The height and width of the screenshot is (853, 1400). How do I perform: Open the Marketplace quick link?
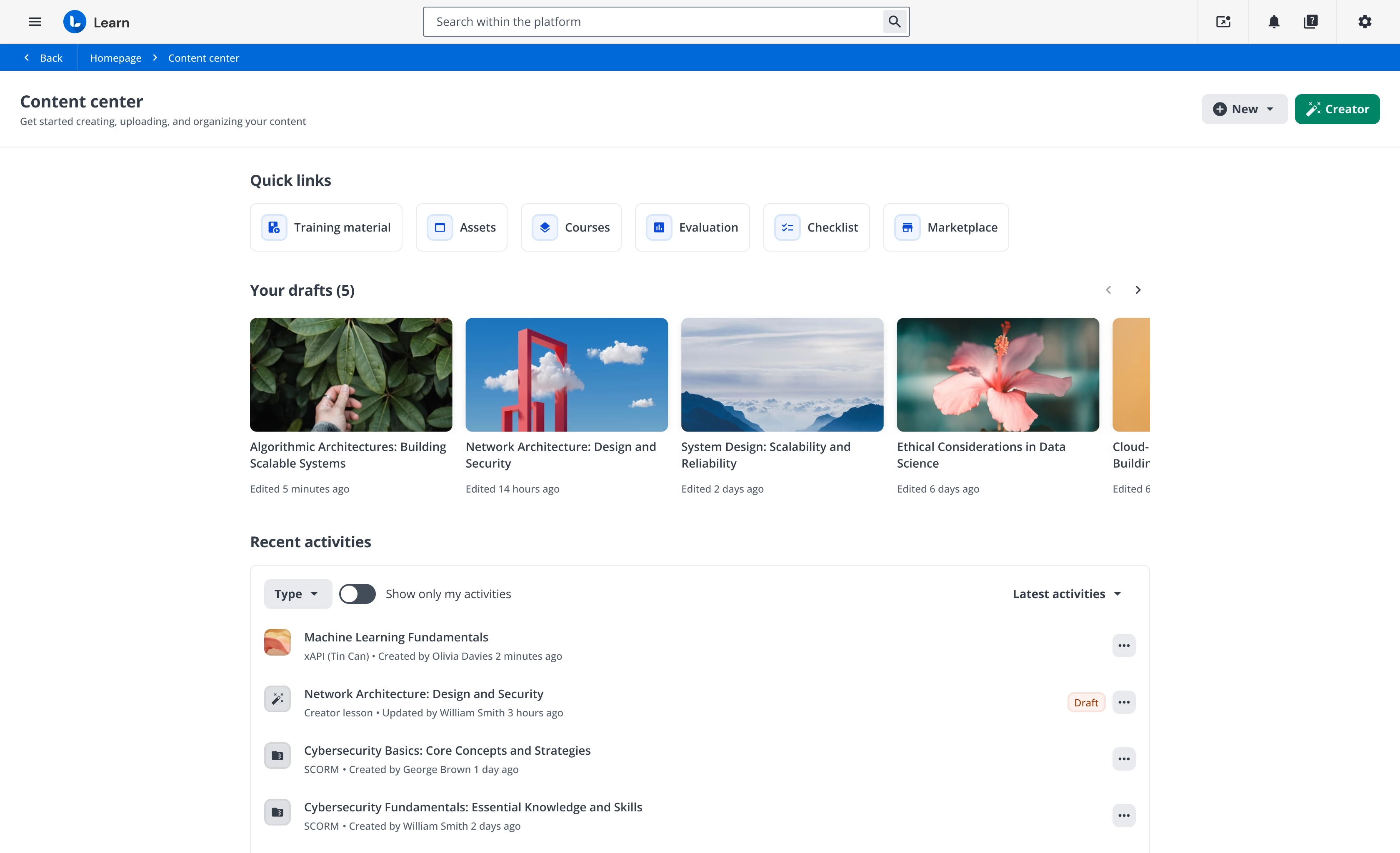click(945, 227)
